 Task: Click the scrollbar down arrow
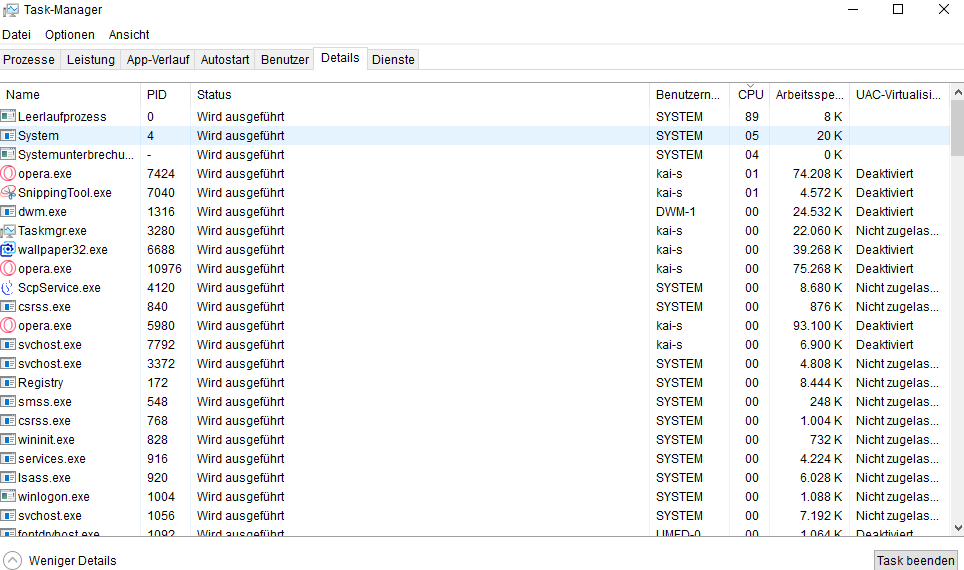(x=957, y=528)
